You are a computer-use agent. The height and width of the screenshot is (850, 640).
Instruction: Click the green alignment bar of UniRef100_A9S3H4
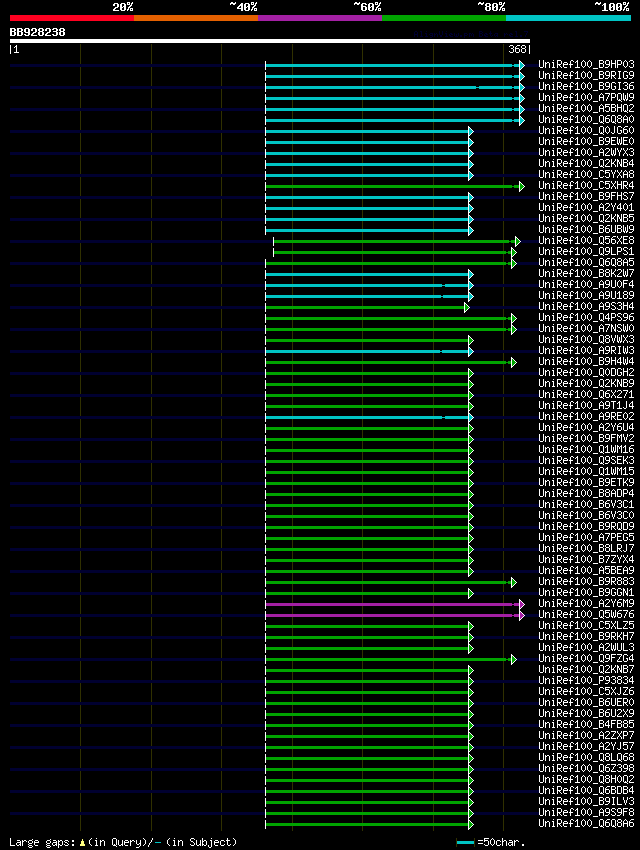[365, 307]
